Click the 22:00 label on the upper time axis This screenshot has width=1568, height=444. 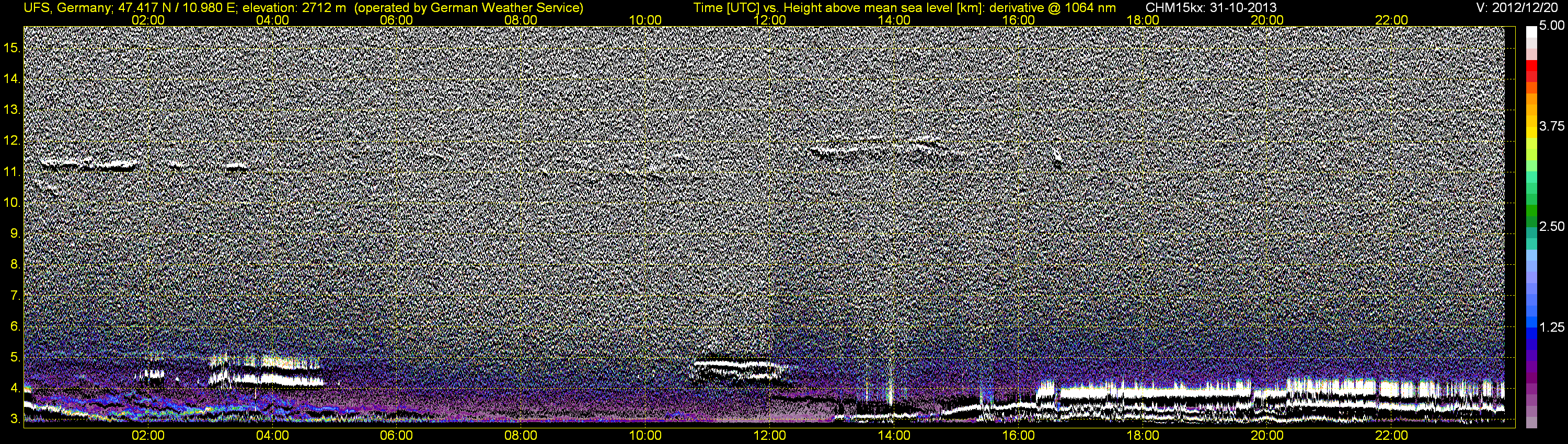pyautogui.click(x=1391, y=20)
